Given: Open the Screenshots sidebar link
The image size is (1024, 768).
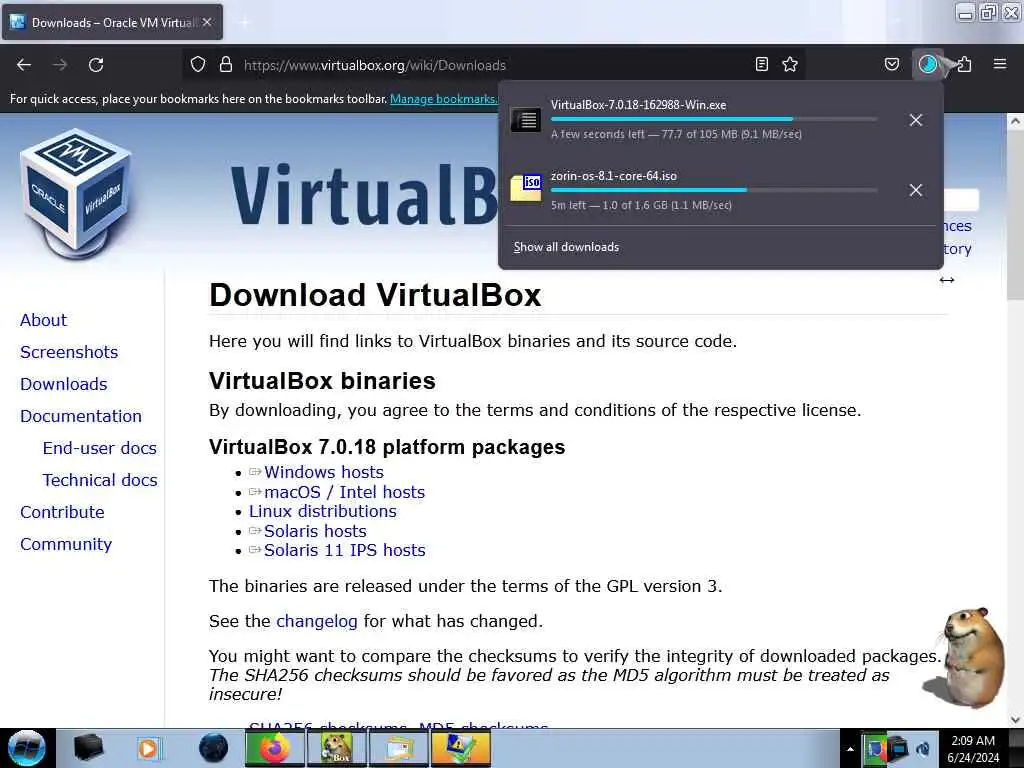Looking at the screenshot, I should click(69, 352).
